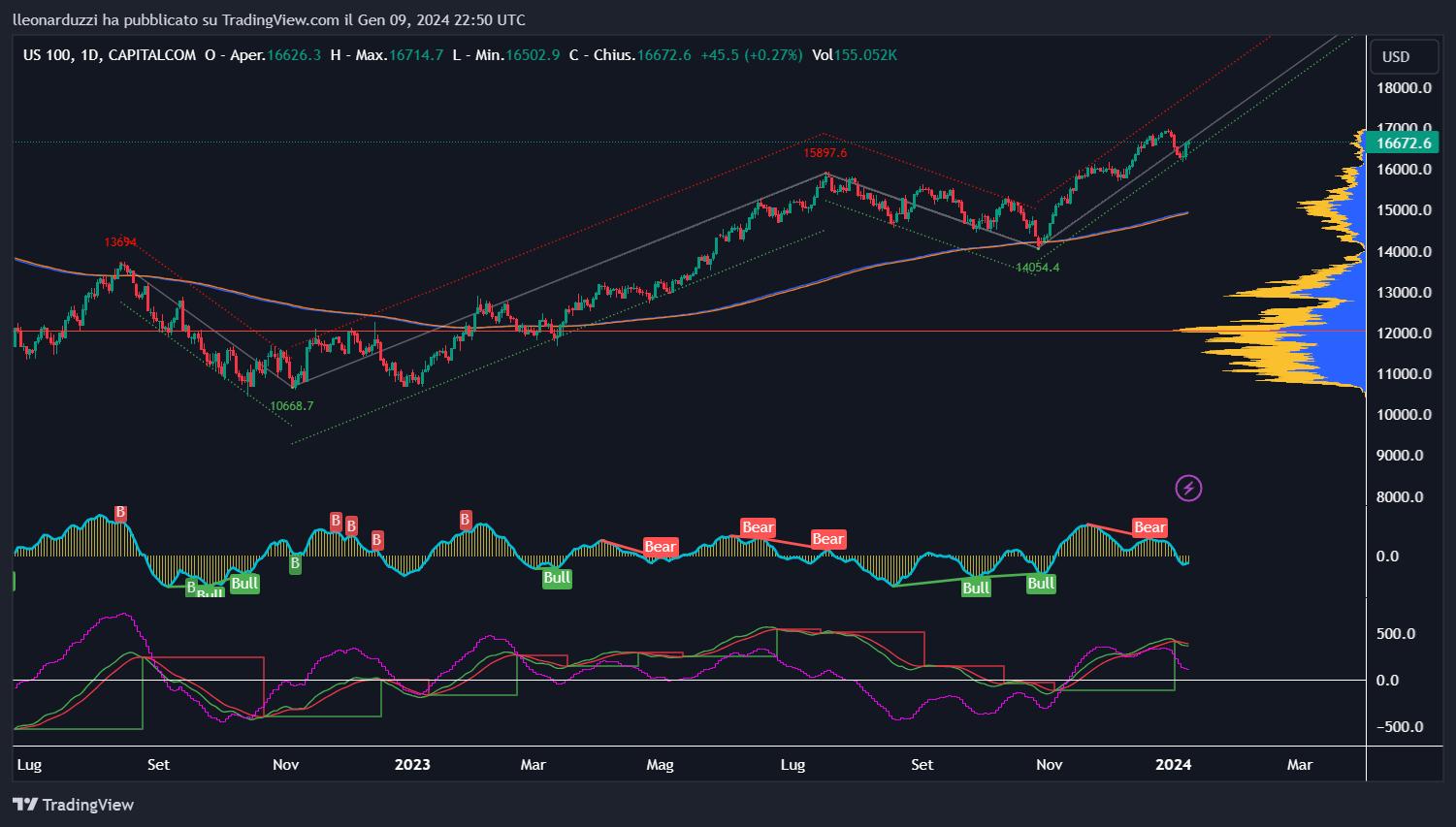The width and height of the screenshot is (1456, 827).
Task: Click the Mag label on the time axis
Action: point(660,765)
